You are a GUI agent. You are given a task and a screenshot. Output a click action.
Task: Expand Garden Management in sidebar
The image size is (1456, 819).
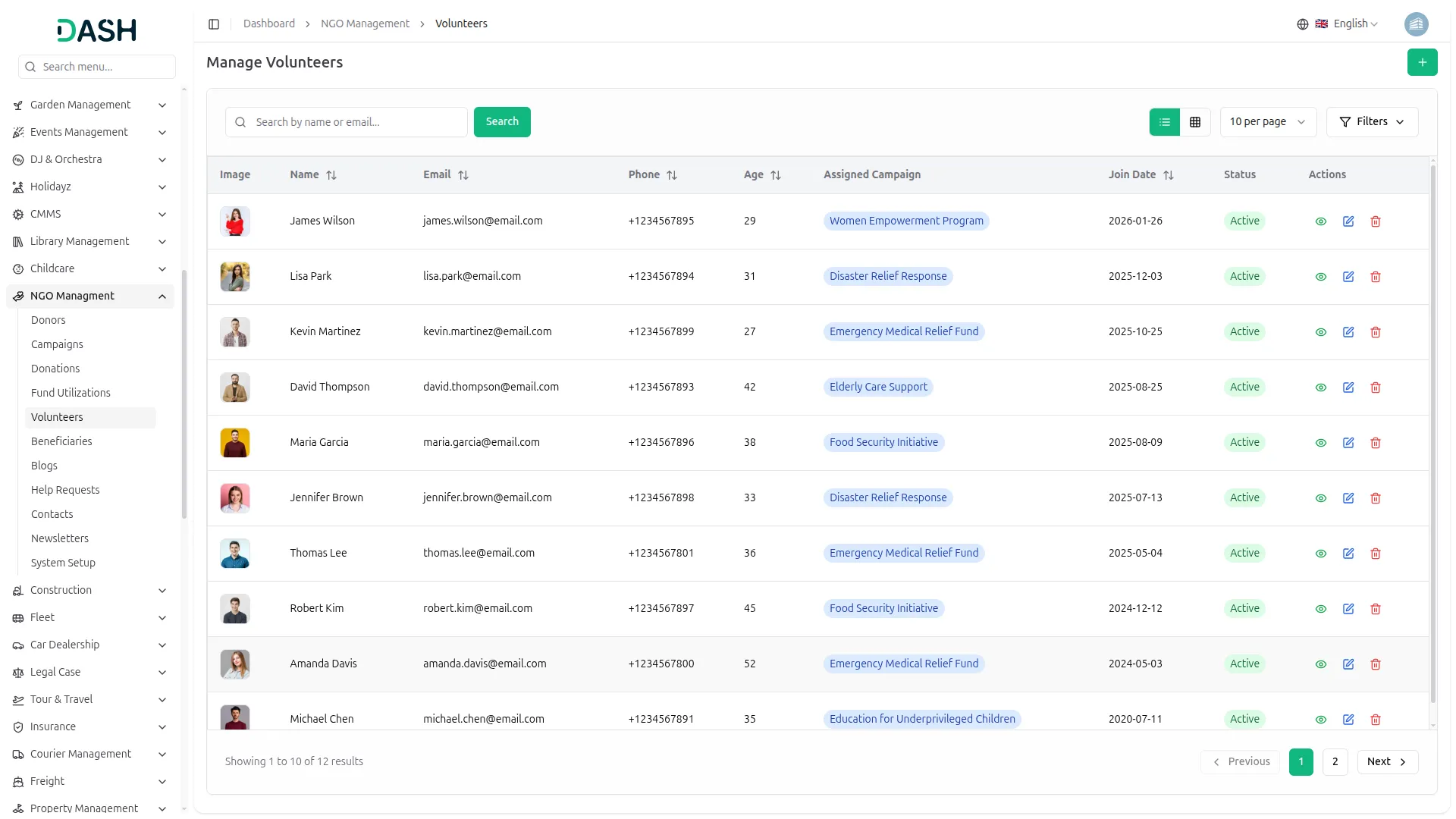pos(90,105)
